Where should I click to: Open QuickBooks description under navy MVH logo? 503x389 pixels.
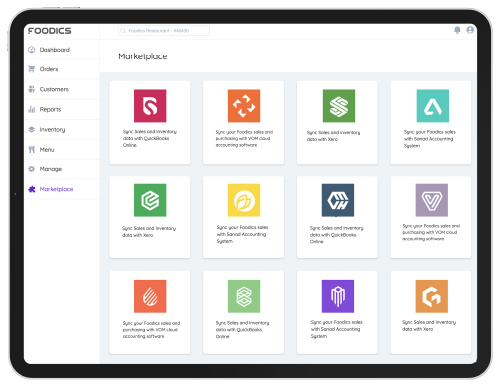[336, 235]
